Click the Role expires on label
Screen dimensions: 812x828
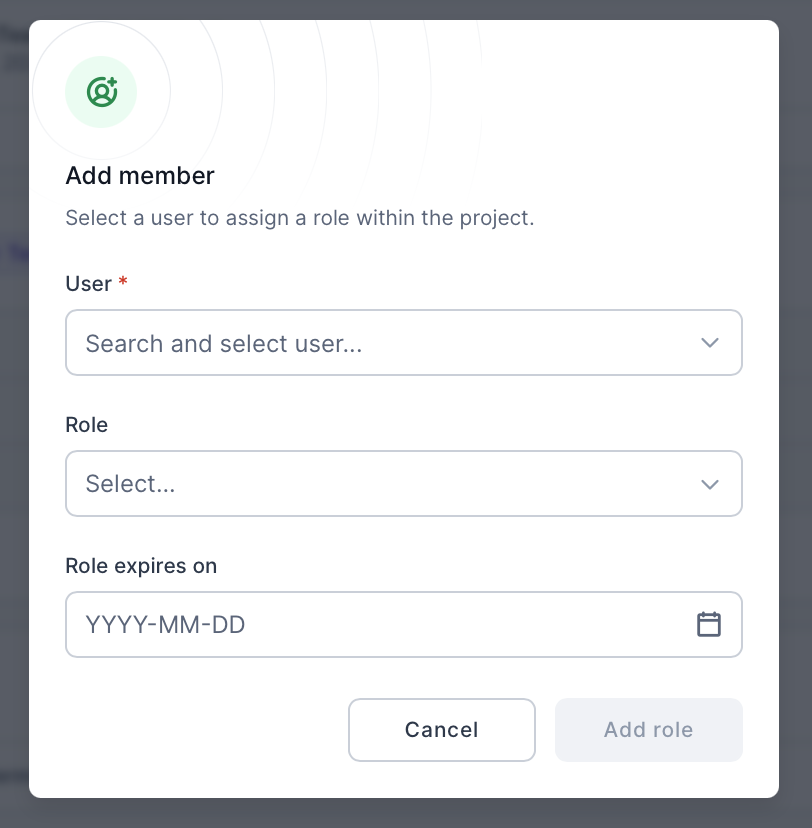click(x=140, y=566)
